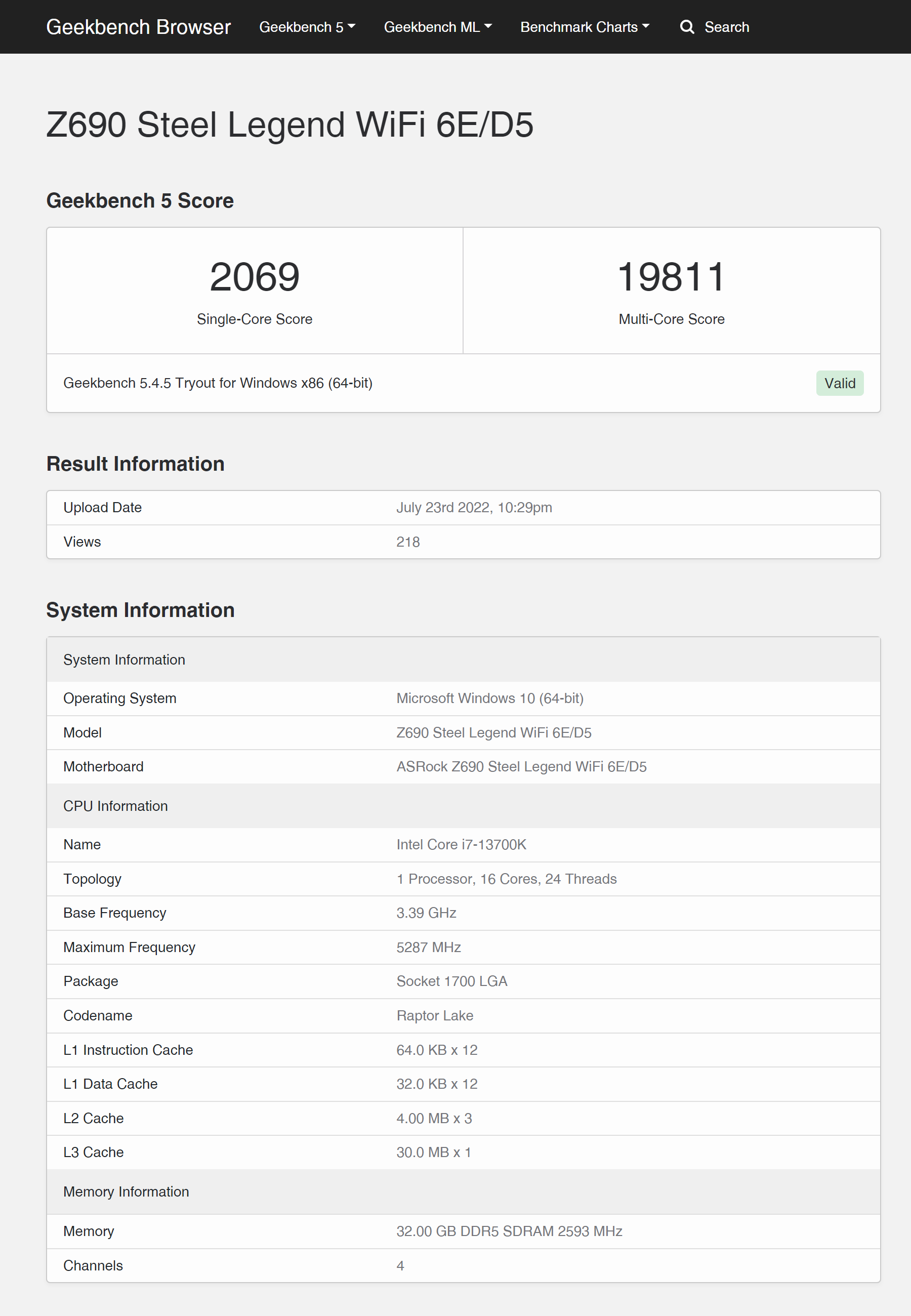Select the ASRock Z690 Steel Legend motherboard value
Image resolution: width=911 pixels, height=1316 pixels.
pos(521,766)
